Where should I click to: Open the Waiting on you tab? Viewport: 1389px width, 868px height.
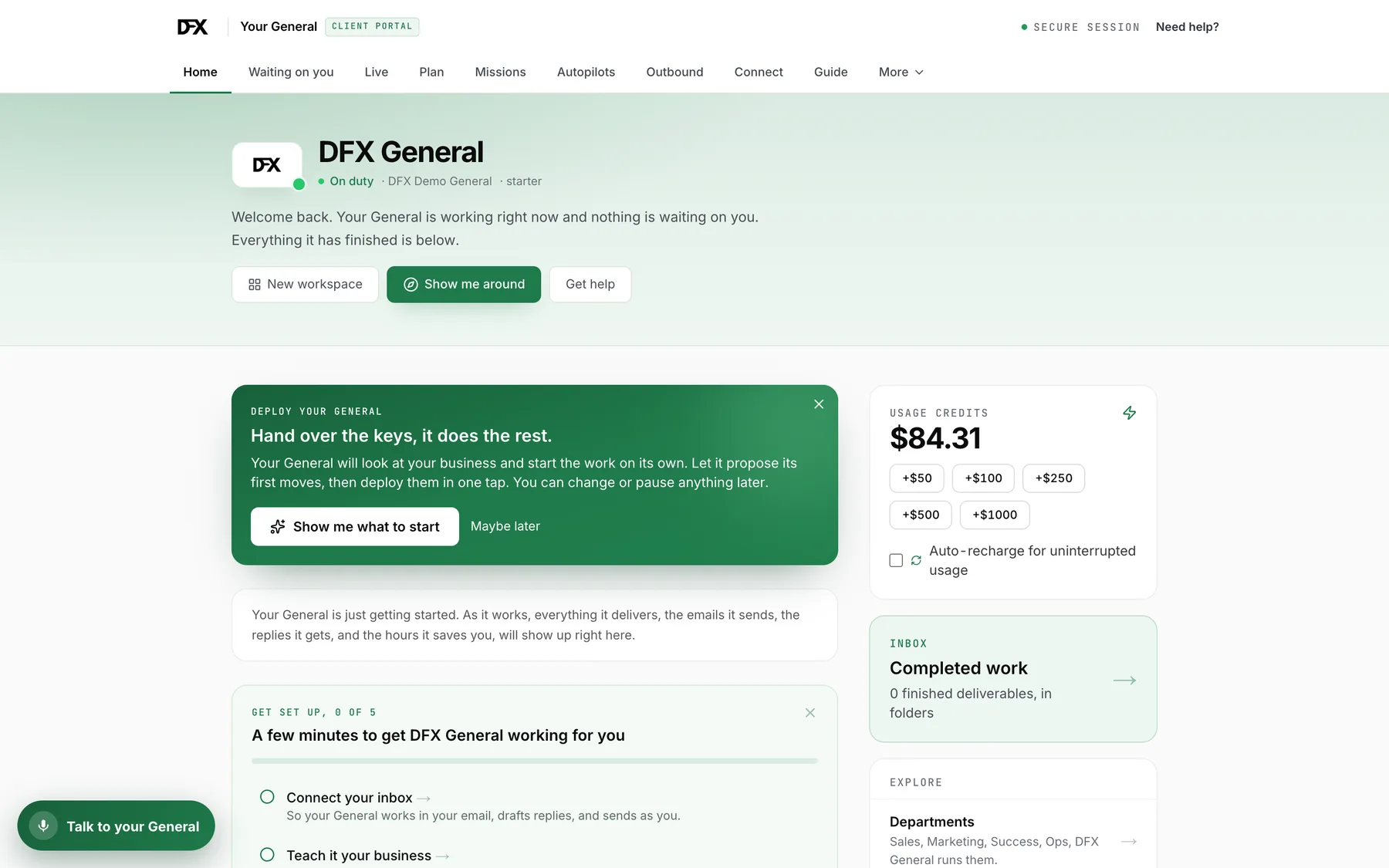291,72
